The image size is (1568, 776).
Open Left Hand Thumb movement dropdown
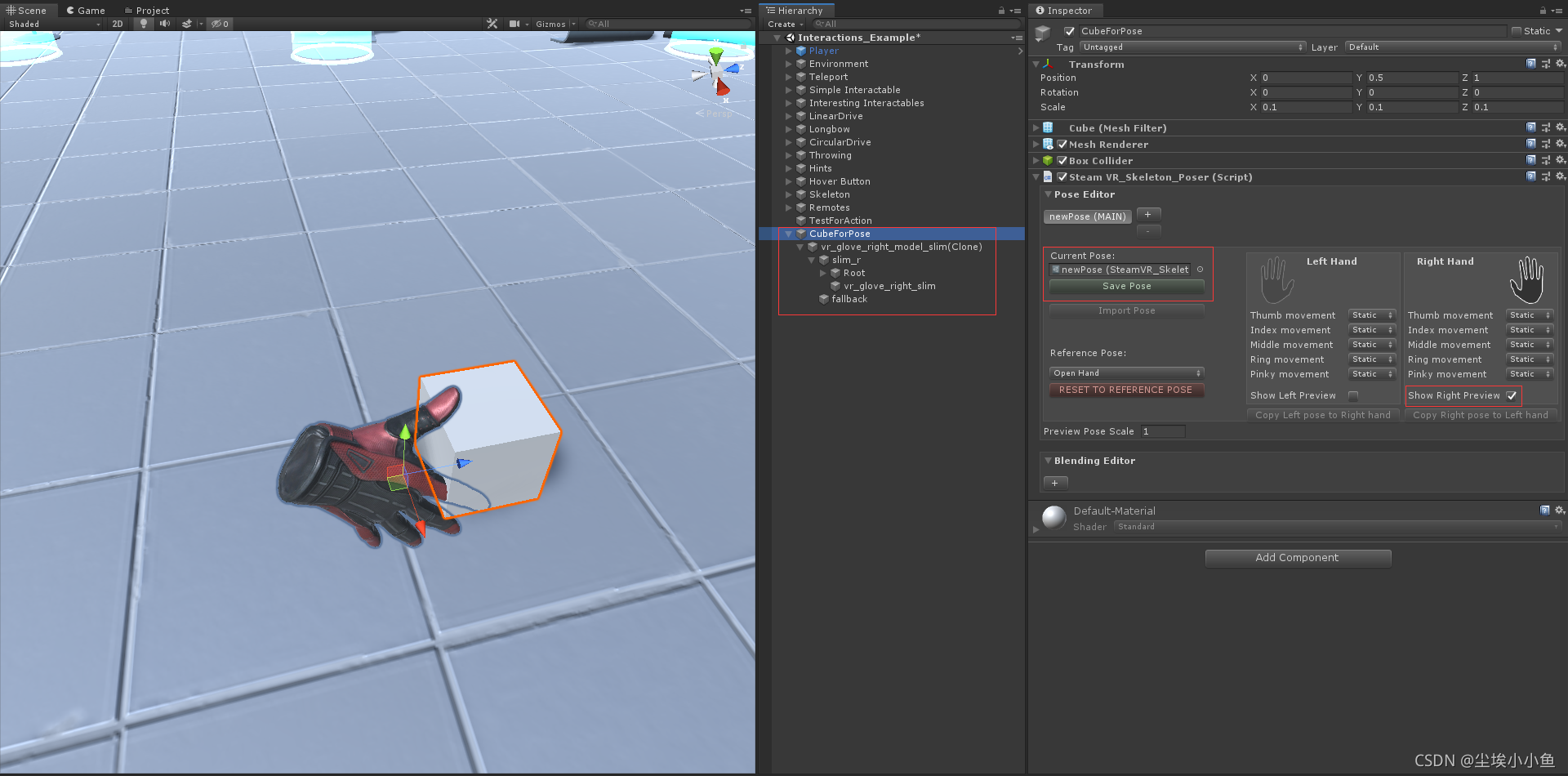tap(1372, 315)
